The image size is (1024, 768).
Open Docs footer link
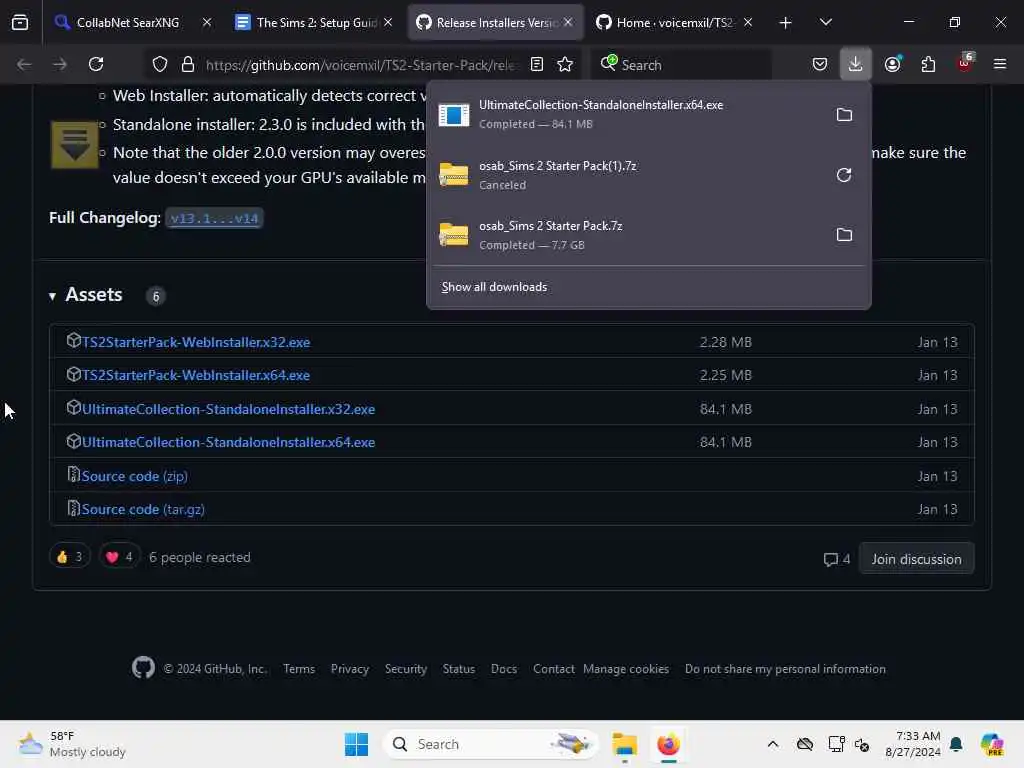pyautogui.click(x=504, y=669)
